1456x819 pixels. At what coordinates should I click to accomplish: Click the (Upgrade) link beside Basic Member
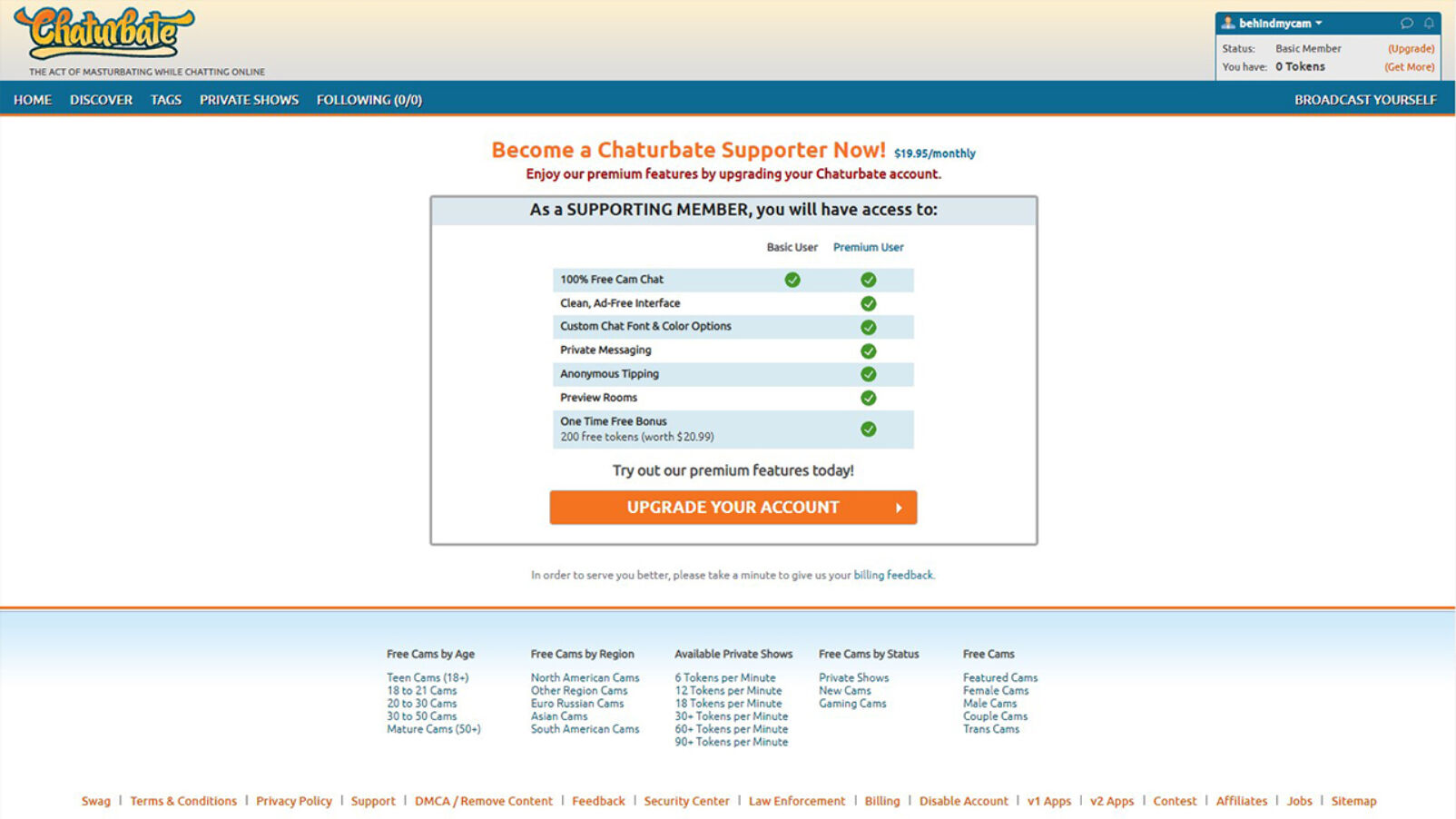tap(1410, 48)
